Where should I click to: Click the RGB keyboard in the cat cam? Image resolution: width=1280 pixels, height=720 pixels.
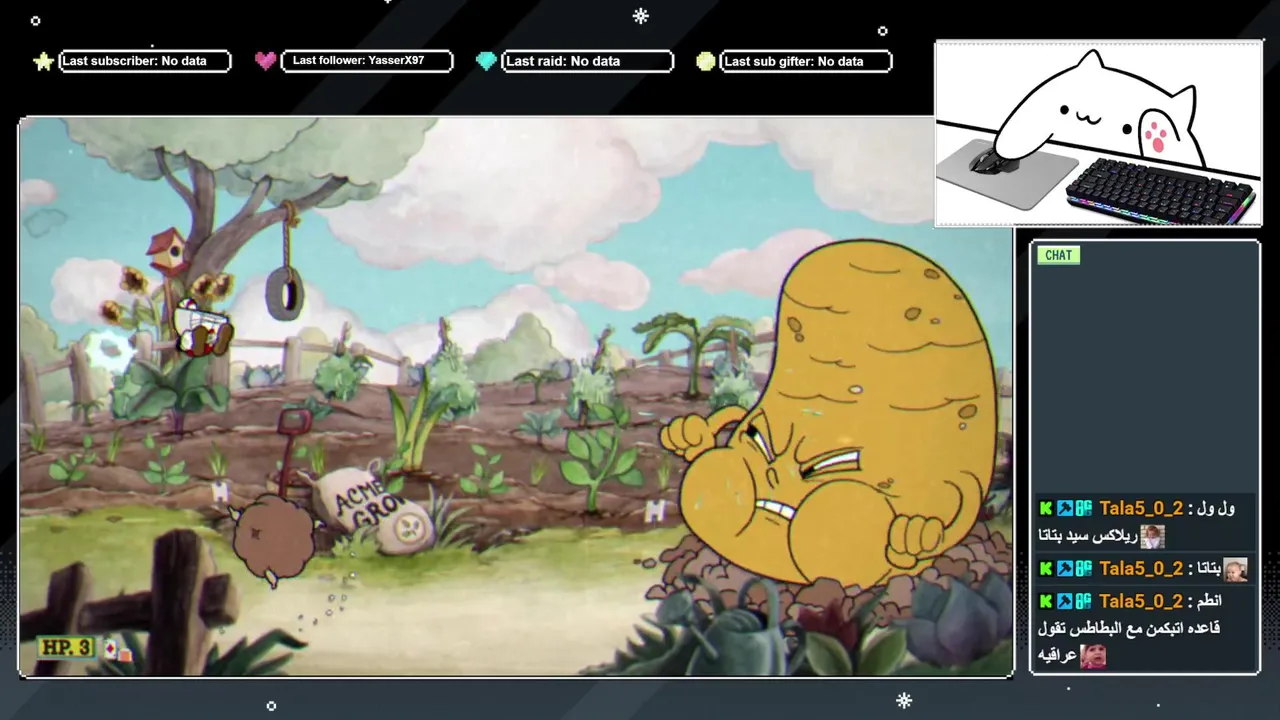pyautogui.click(x=1160, y=192)
